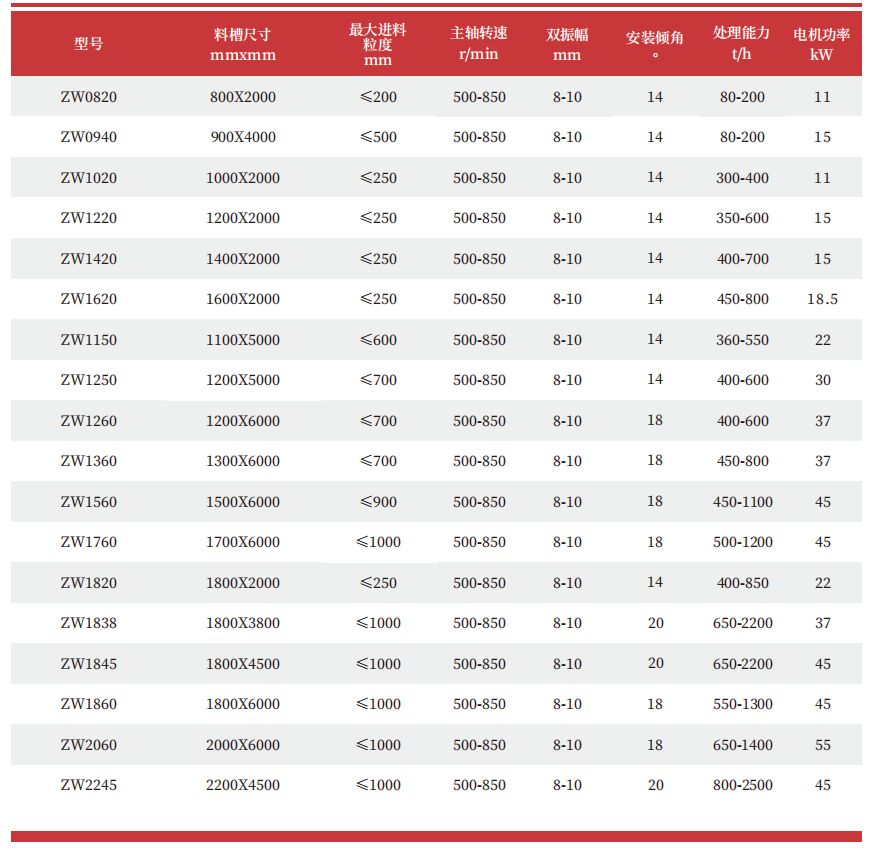Screen dimensions: 870x851
Task: Select the ZW1250 model cell
Action: coord(88,380)
